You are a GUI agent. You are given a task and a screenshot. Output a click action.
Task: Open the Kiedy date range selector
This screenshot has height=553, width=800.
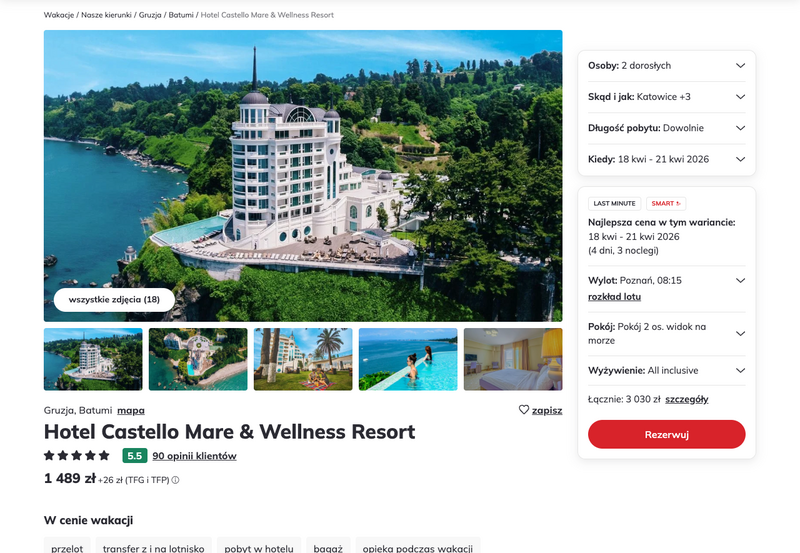pos(666,159)
